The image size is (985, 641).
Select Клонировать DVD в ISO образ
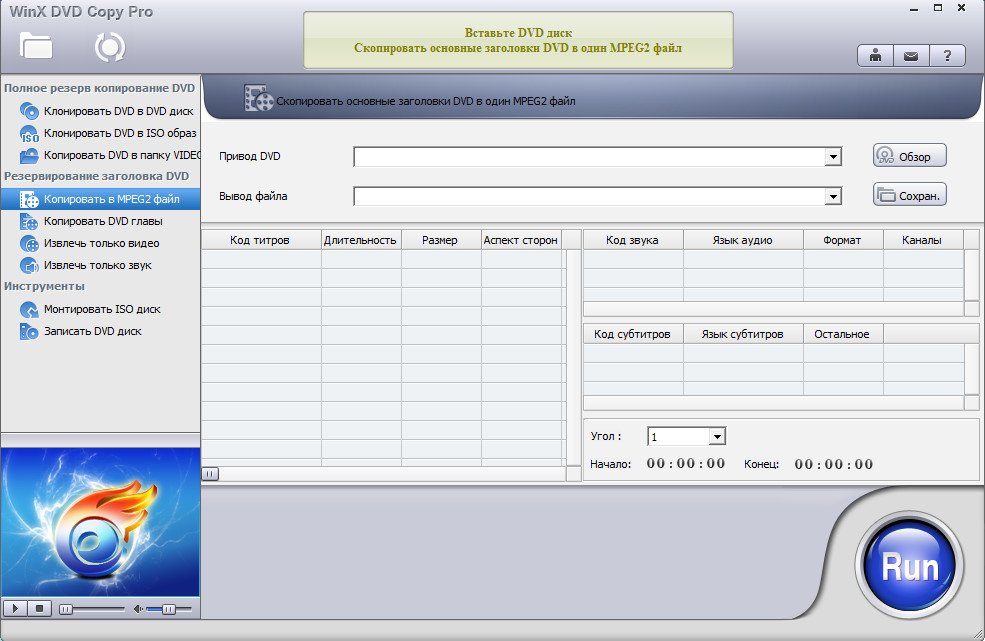pyautogui.click(x=120, y=133)
